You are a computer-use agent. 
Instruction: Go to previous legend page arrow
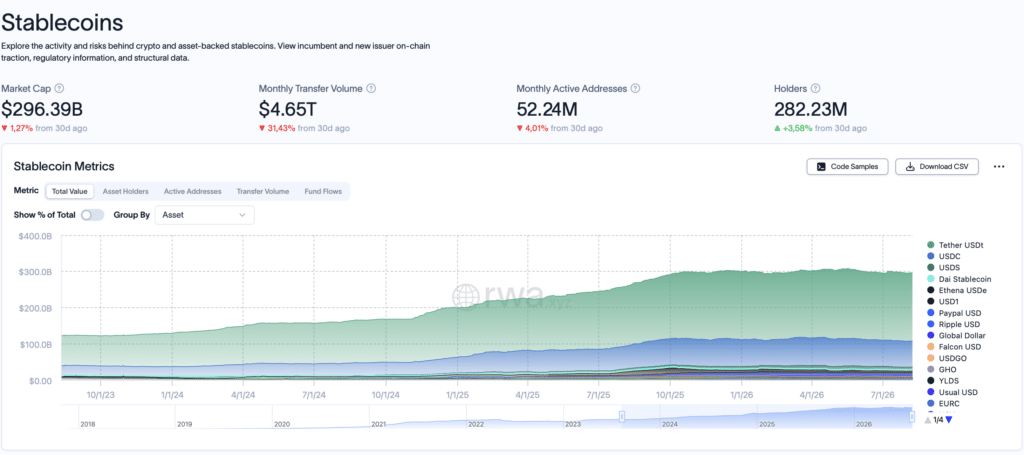[x=928, y=420]
